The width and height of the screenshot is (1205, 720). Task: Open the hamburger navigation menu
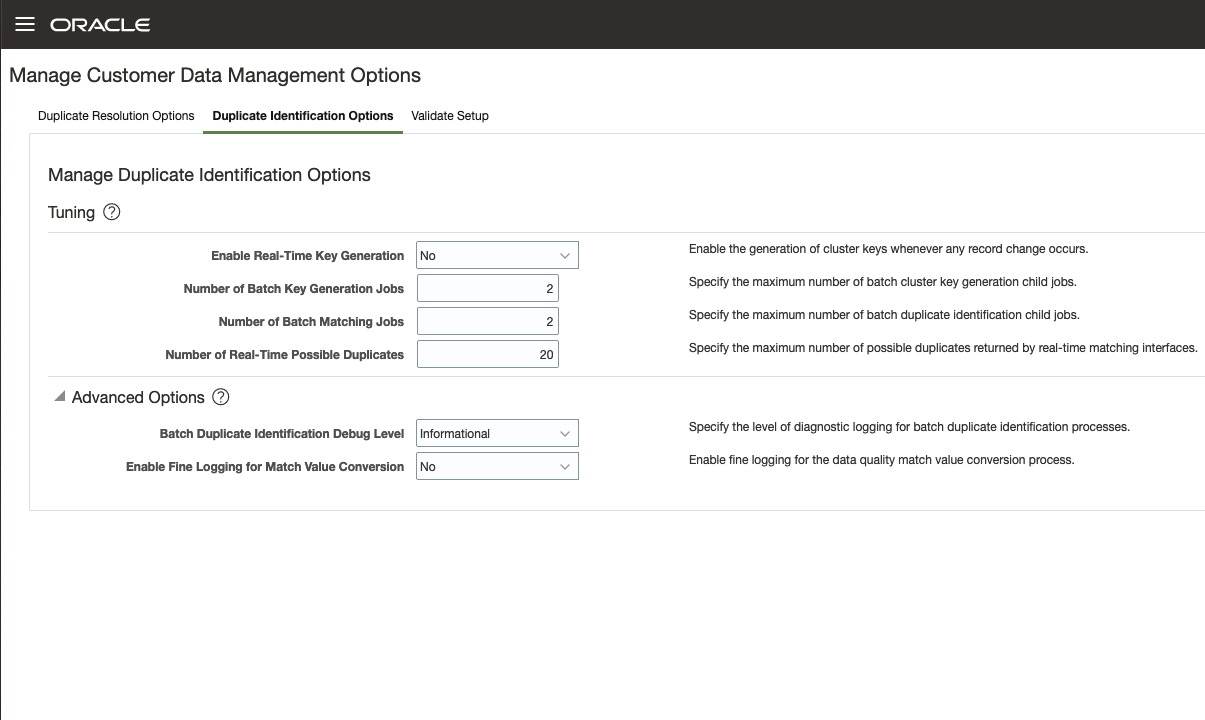point(25,24)
